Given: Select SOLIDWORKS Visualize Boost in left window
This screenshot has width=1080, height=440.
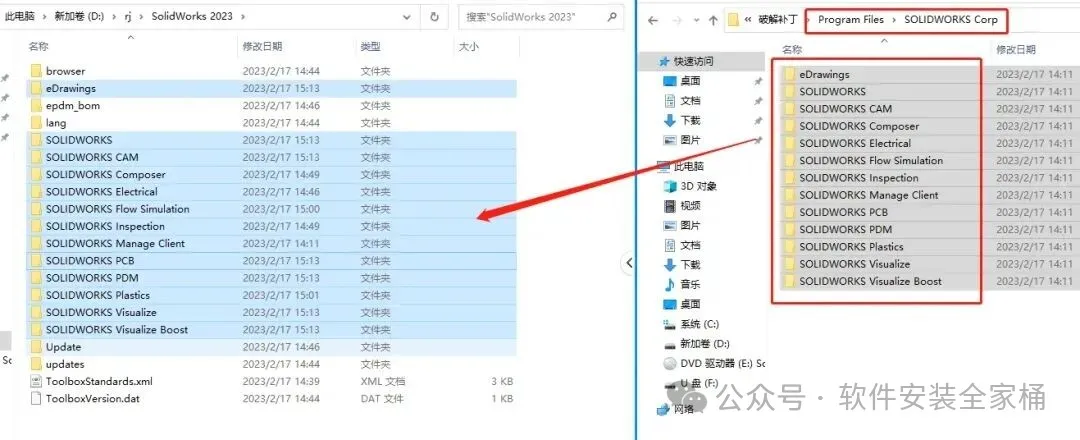Looking at the screenshot, I should coord(272,329).
